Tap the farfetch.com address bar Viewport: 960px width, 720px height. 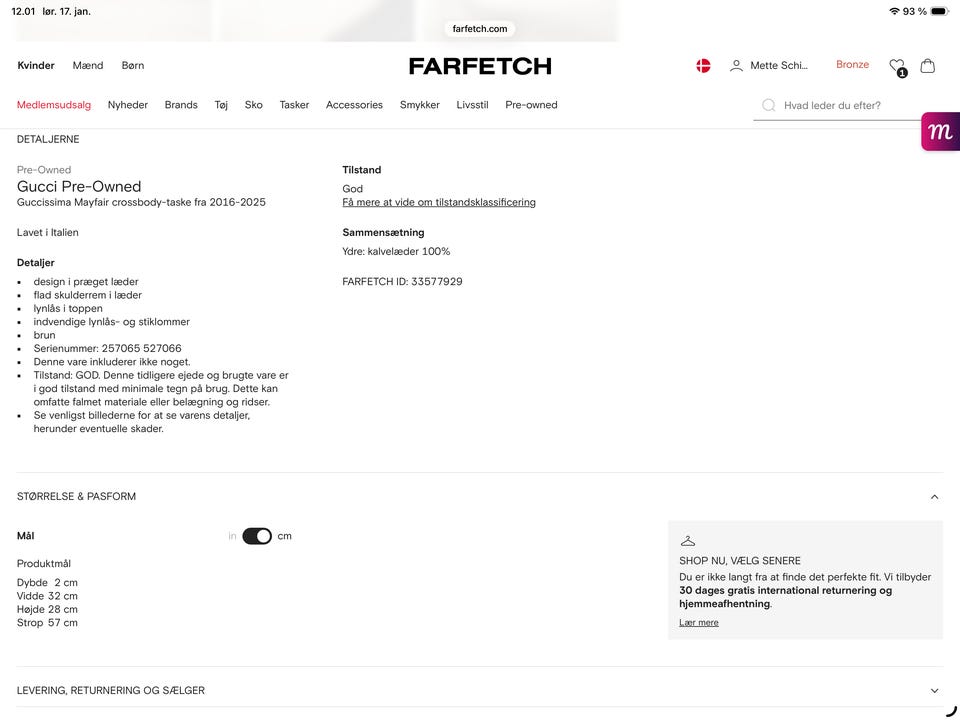pyautogui.click(x=480, y=29)
